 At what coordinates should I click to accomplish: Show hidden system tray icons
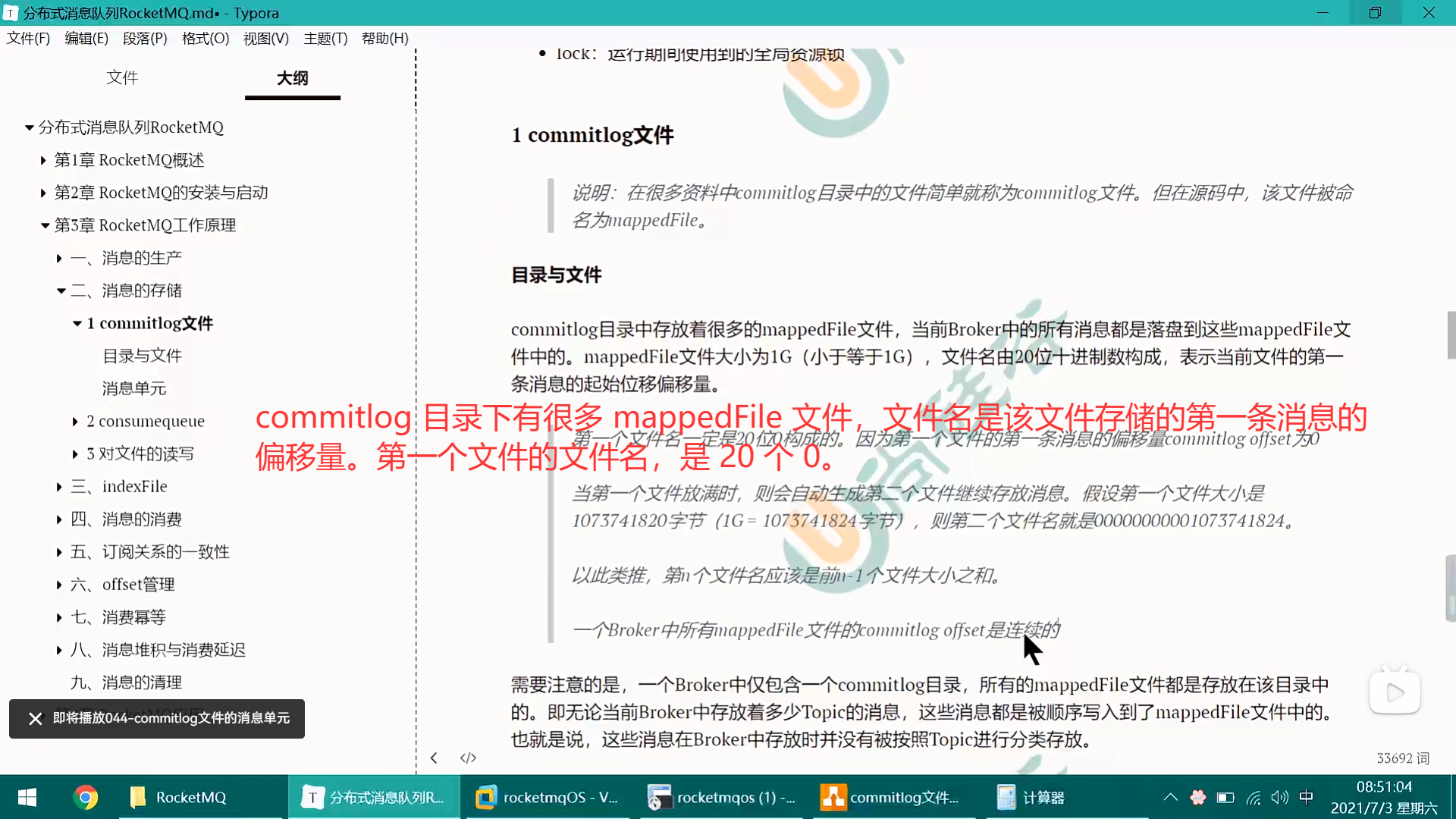[1170, 797]
